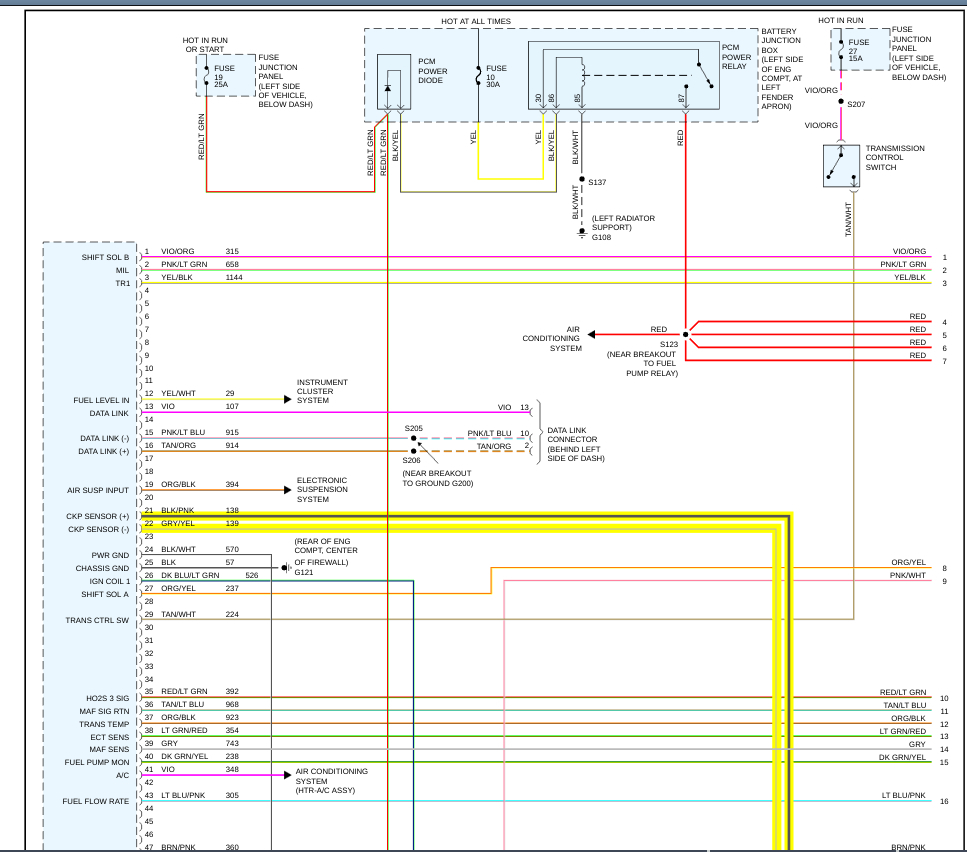Click the G121 ground symbol

coord(285,568)
